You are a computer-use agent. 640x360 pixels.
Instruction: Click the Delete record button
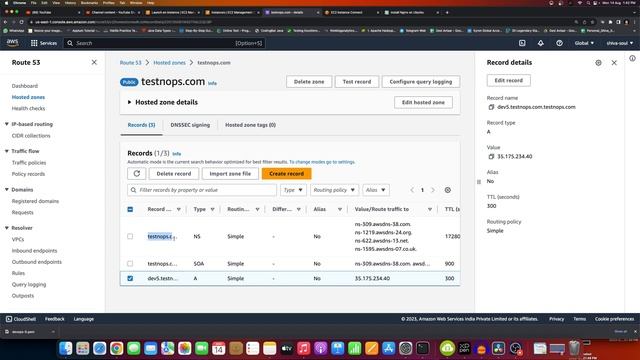tap(174, 173)
